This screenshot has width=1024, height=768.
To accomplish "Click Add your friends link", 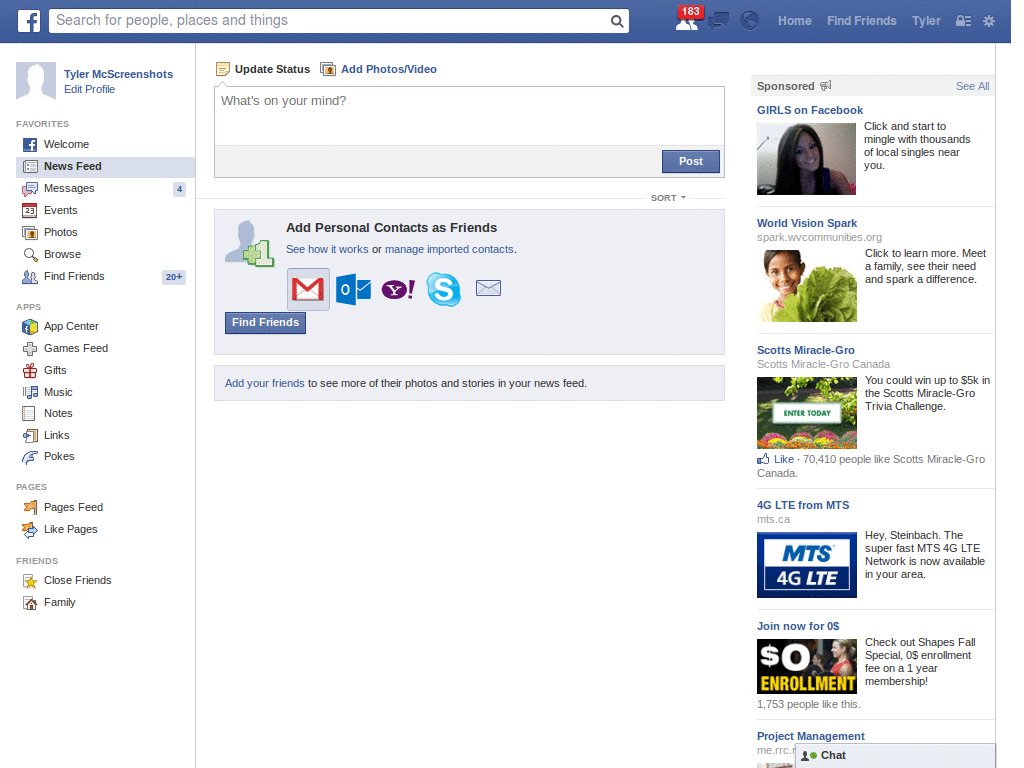I will (x=264, y=383).
